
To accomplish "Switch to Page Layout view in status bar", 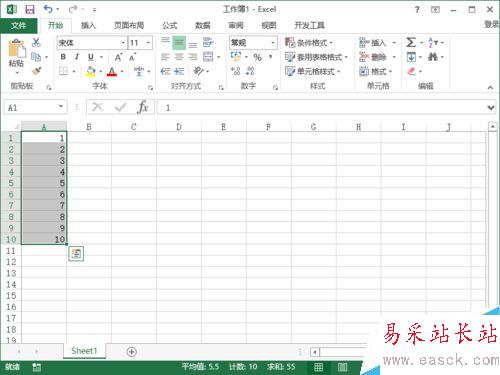I will (342, 367).
